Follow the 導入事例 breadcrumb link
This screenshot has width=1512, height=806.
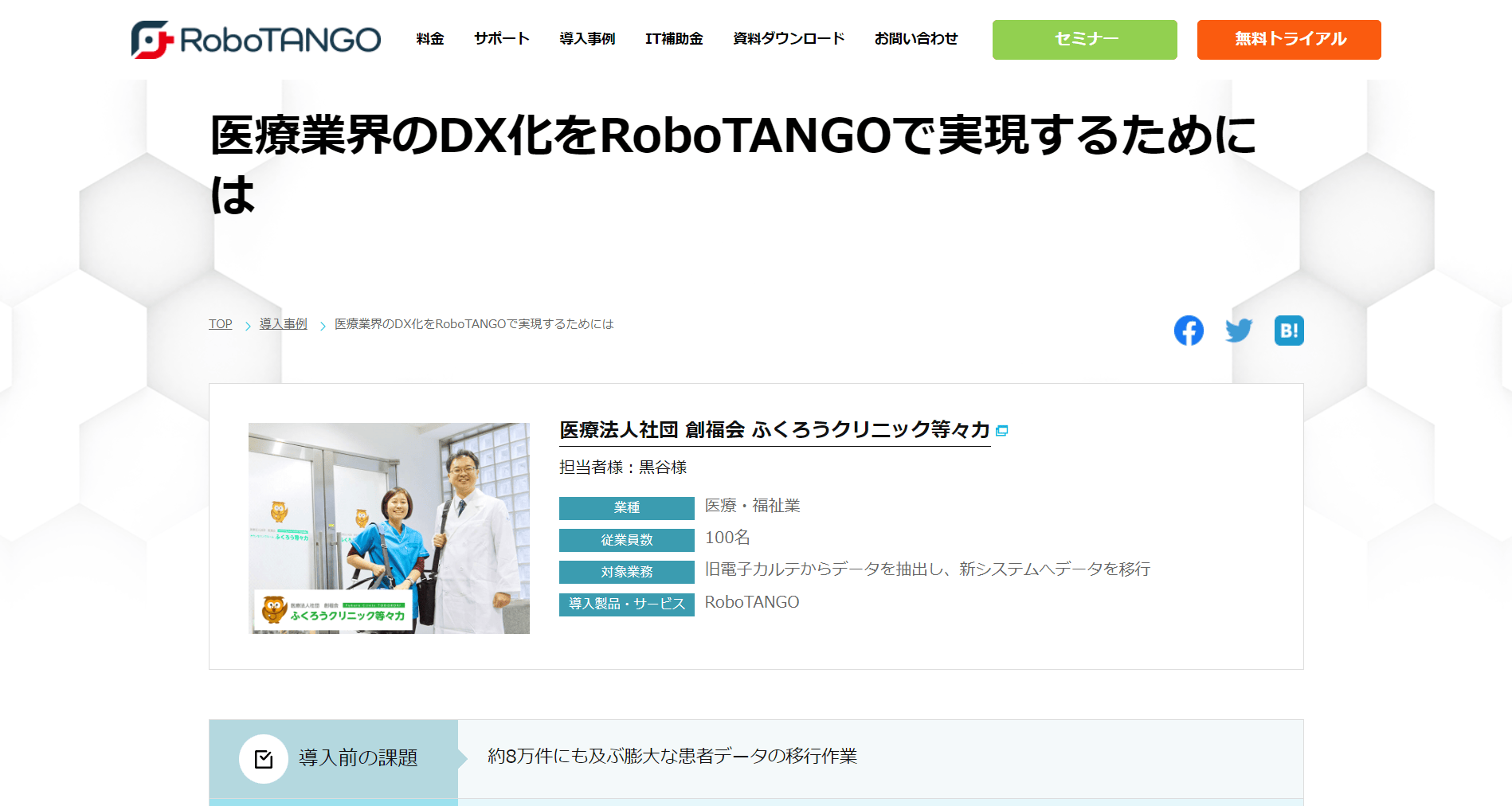point(284,324)
